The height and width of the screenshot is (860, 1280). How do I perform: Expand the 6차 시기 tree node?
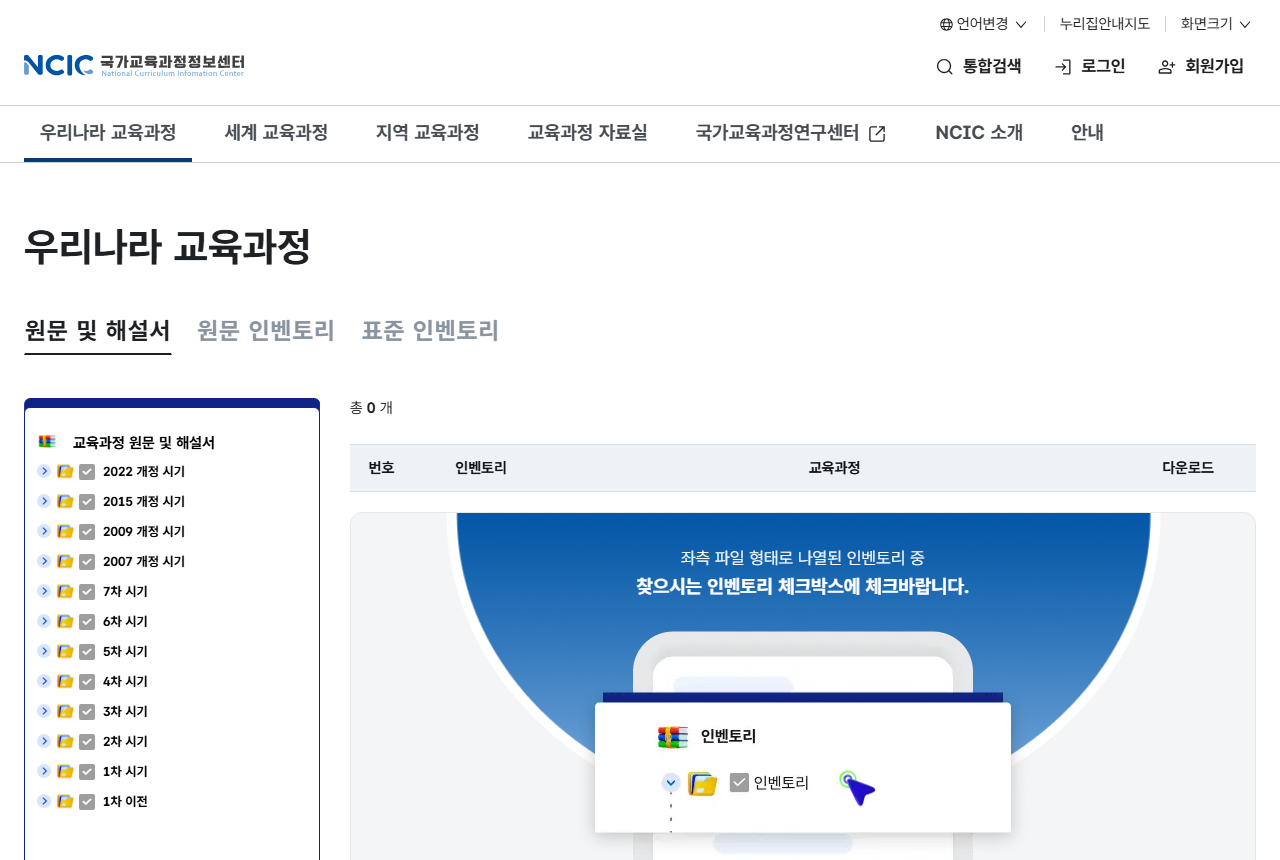click(44, 621)
